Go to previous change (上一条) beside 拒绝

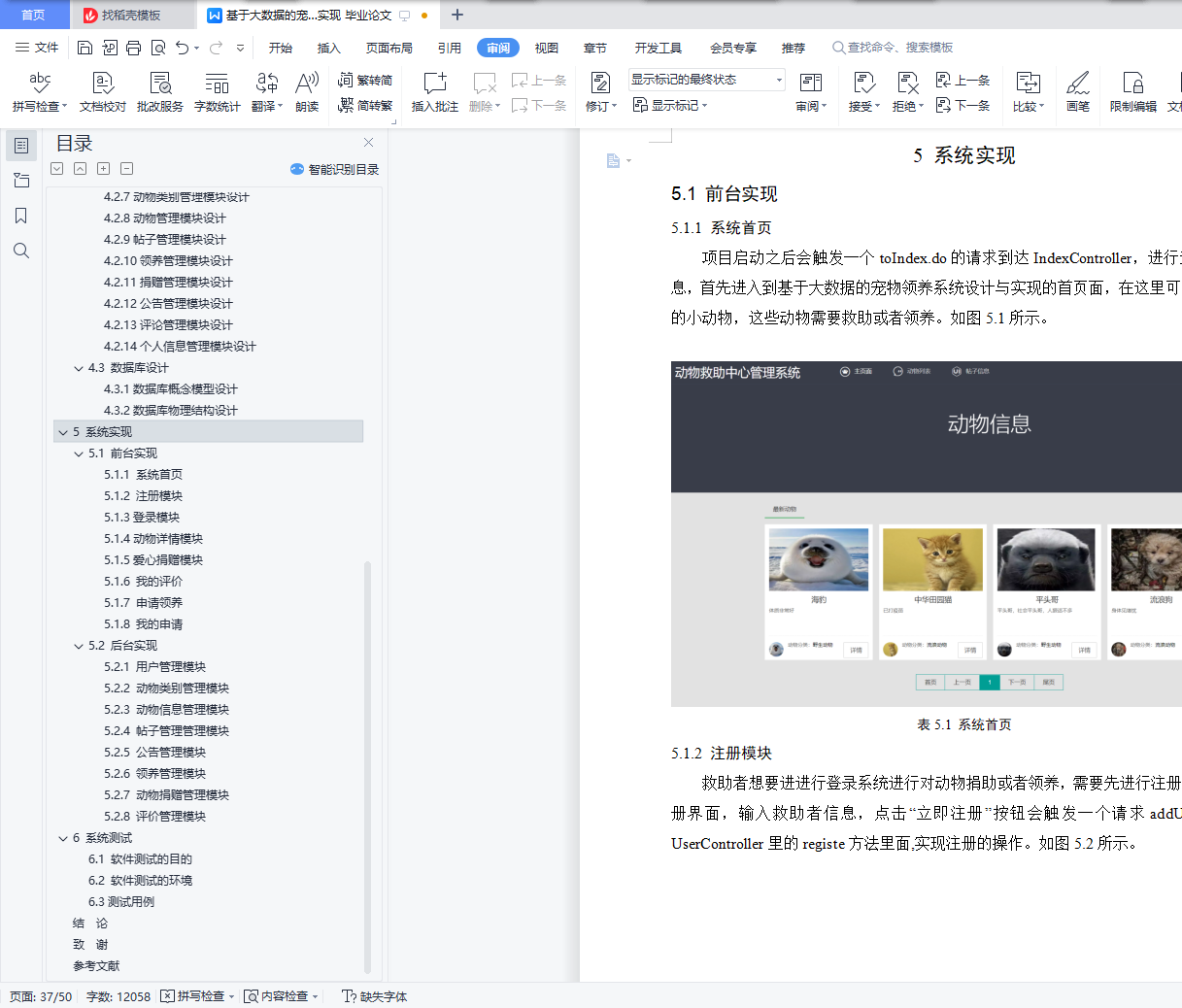[962, 81]
